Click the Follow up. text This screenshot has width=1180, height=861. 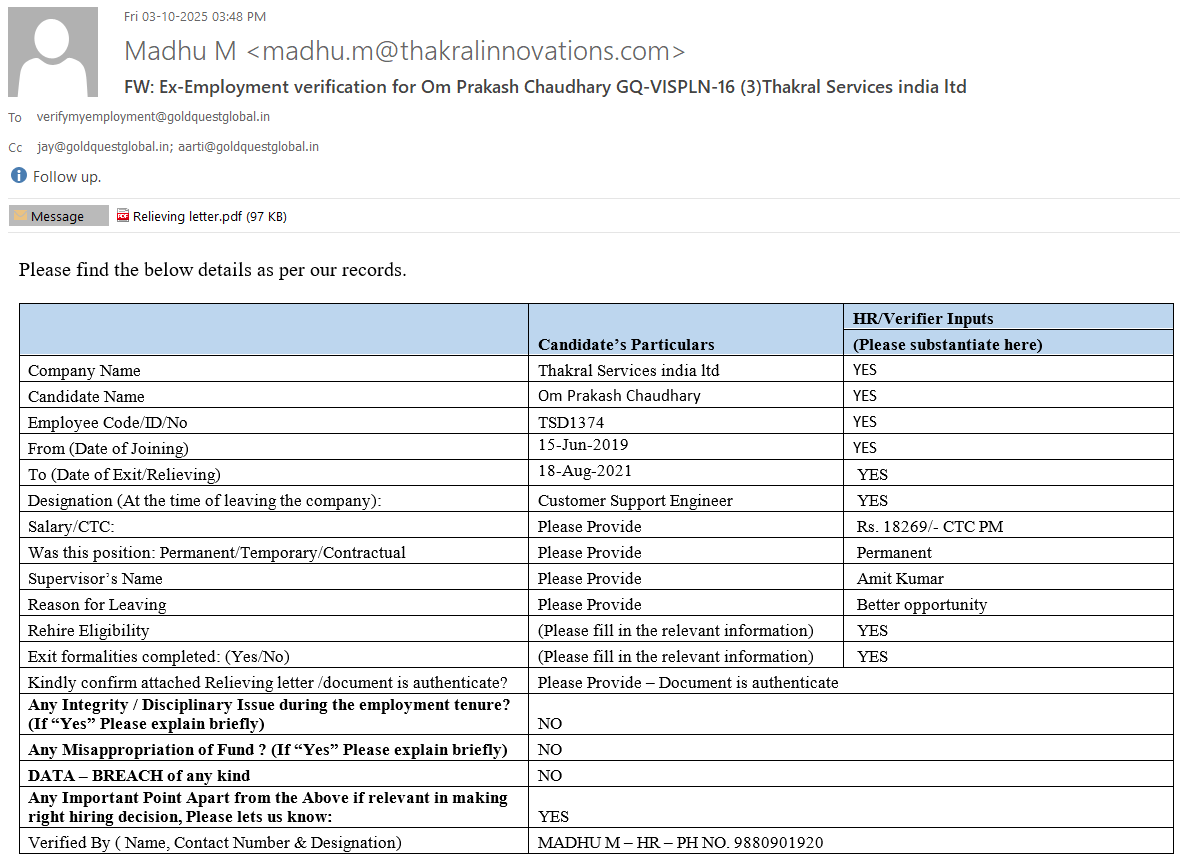pos(67,177)
